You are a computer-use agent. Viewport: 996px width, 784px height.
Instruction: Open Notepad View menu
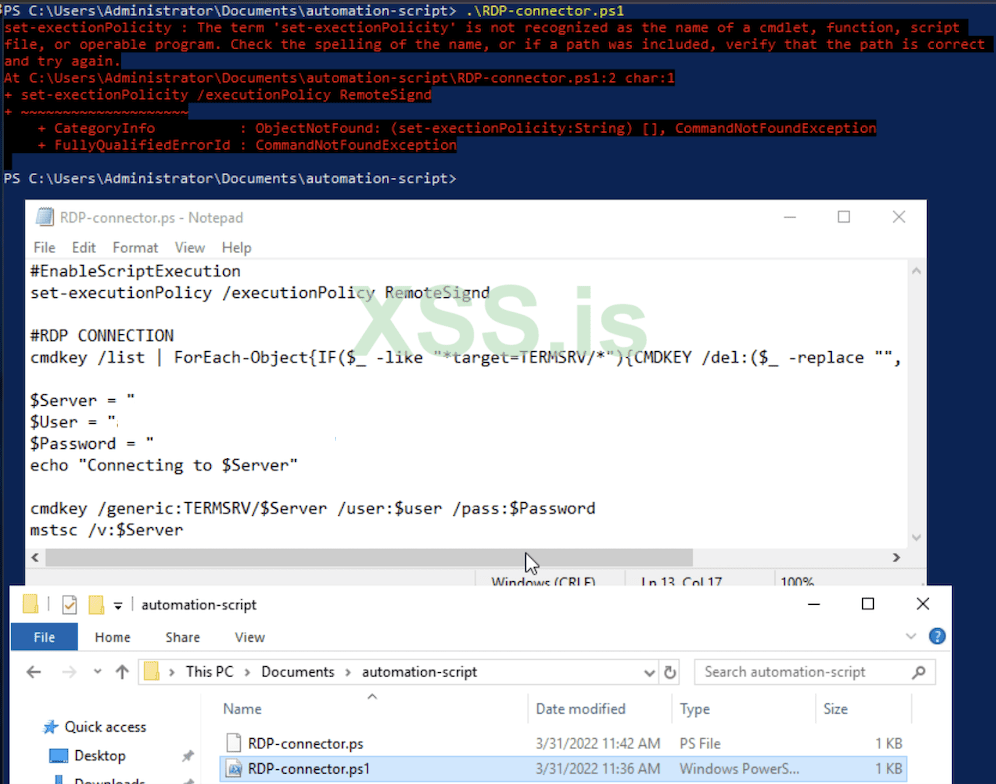coord(189,247)
